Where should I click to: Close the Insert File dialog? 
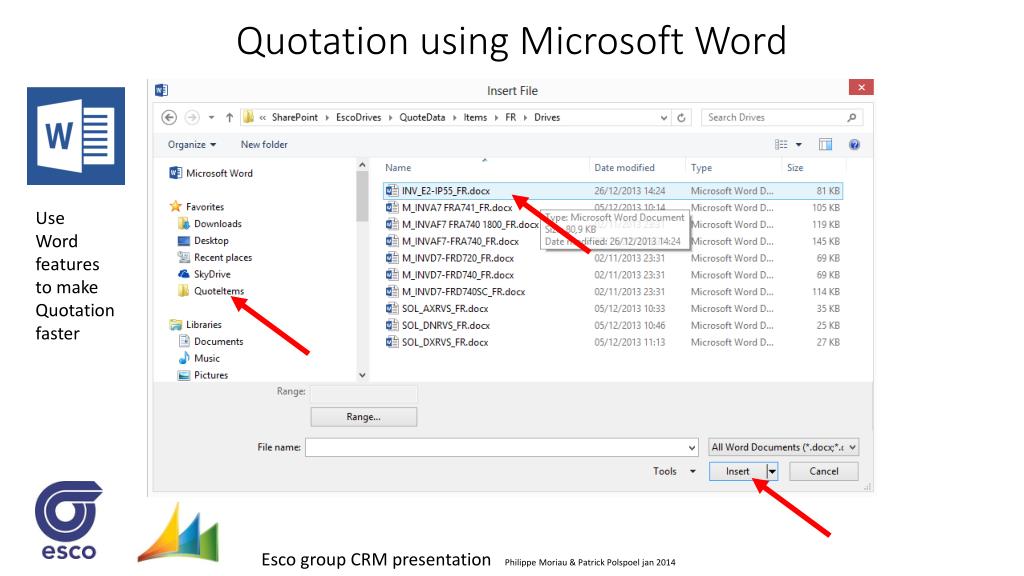[861, 87]
